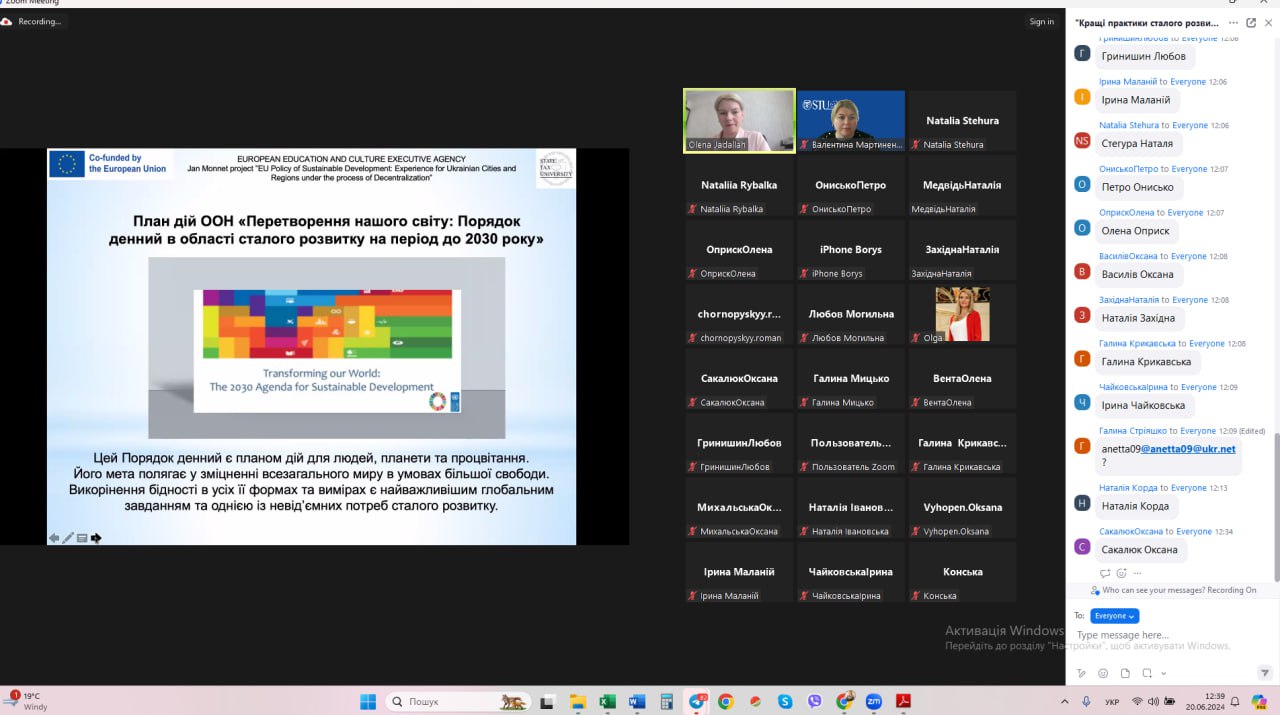Click the Наталія Західна chat message
Screen dimensions: 1280x715
(x=1139, y=318)
